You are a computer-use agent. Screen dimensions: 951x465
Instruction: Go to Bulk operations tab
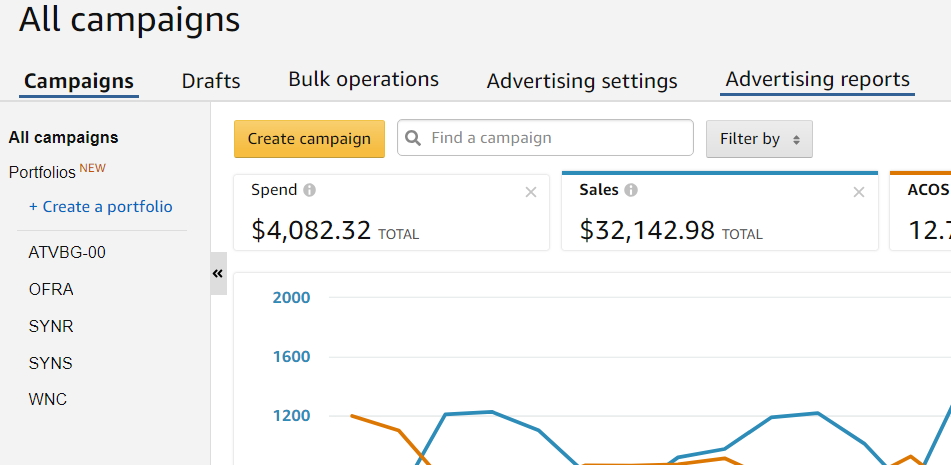tap(363, 79)
